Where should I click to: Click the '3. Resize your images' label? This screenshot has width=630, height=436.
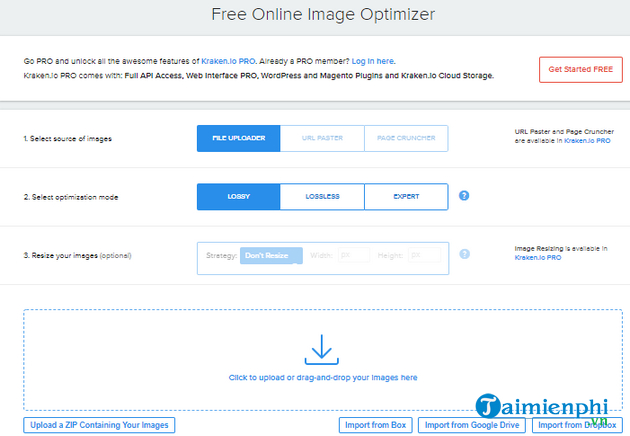tap(60, 256)
